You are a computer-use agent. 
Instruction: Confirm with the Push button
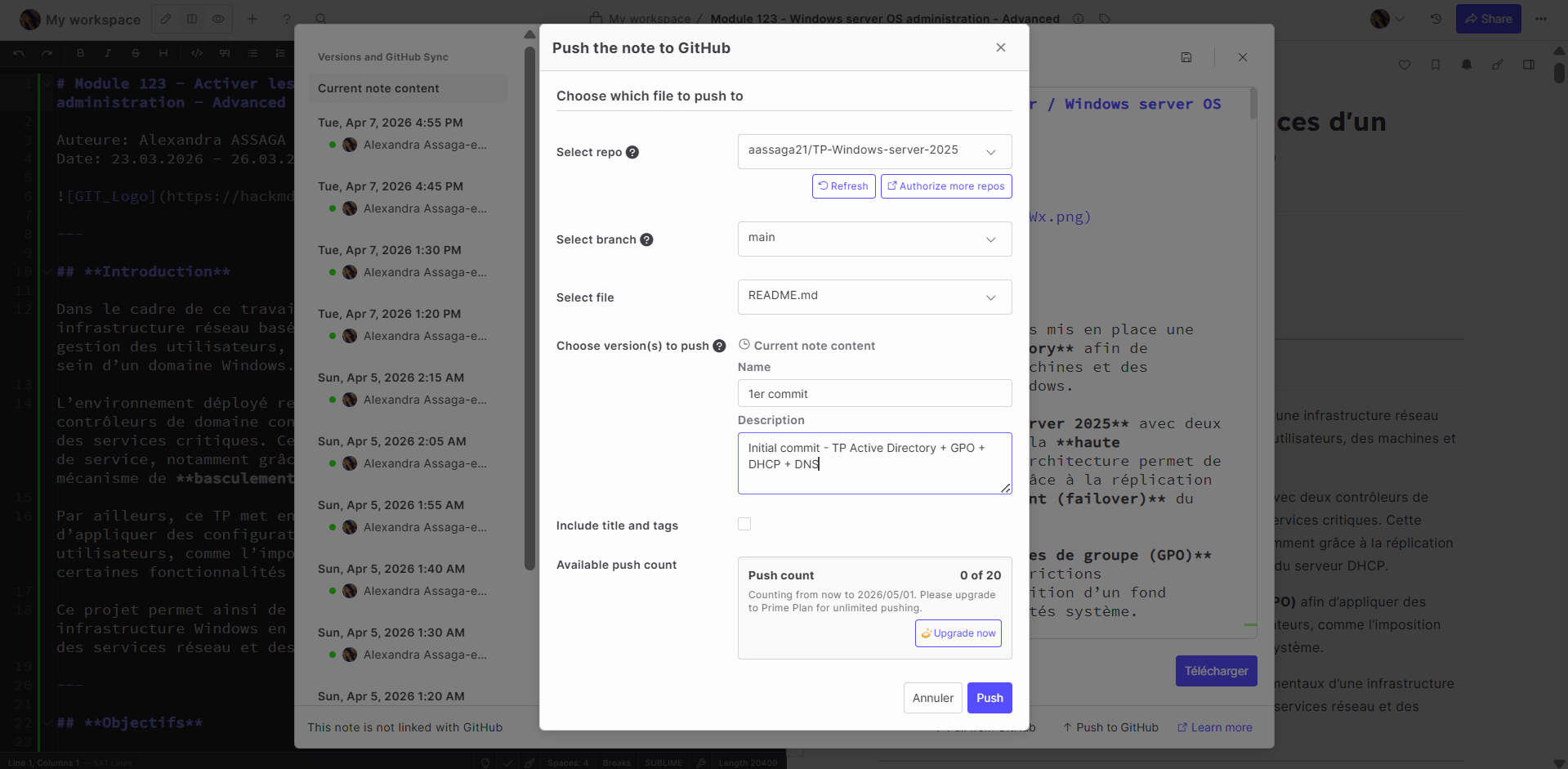coord(989,698)
